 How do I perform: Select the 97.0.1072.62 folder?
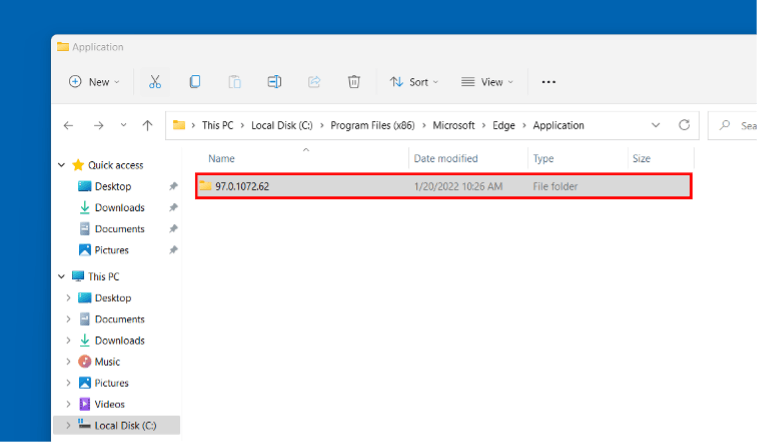444,186
